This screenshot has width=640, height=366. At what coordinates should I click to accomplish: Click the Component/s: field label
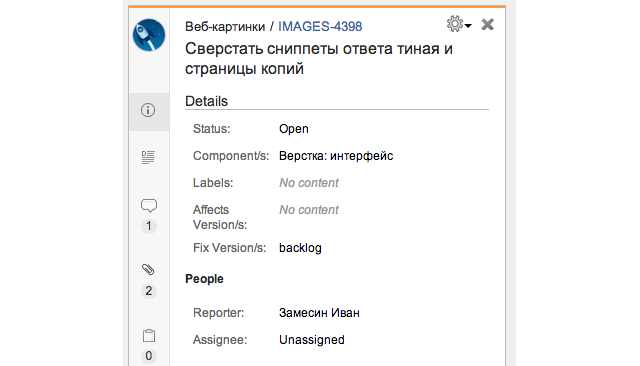pos(231,156)
